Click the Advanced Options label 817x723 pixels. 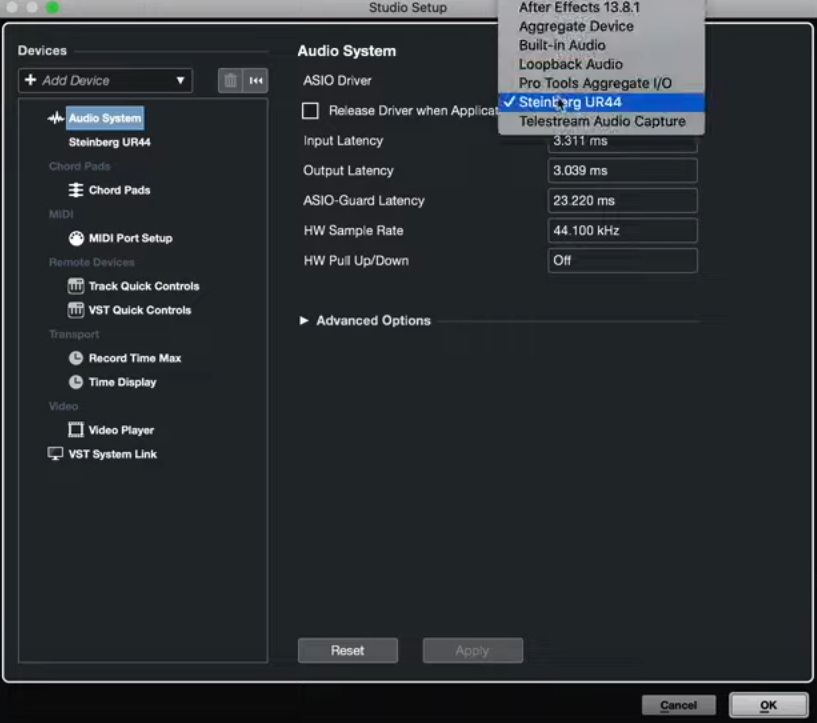[x=374, y=320]
